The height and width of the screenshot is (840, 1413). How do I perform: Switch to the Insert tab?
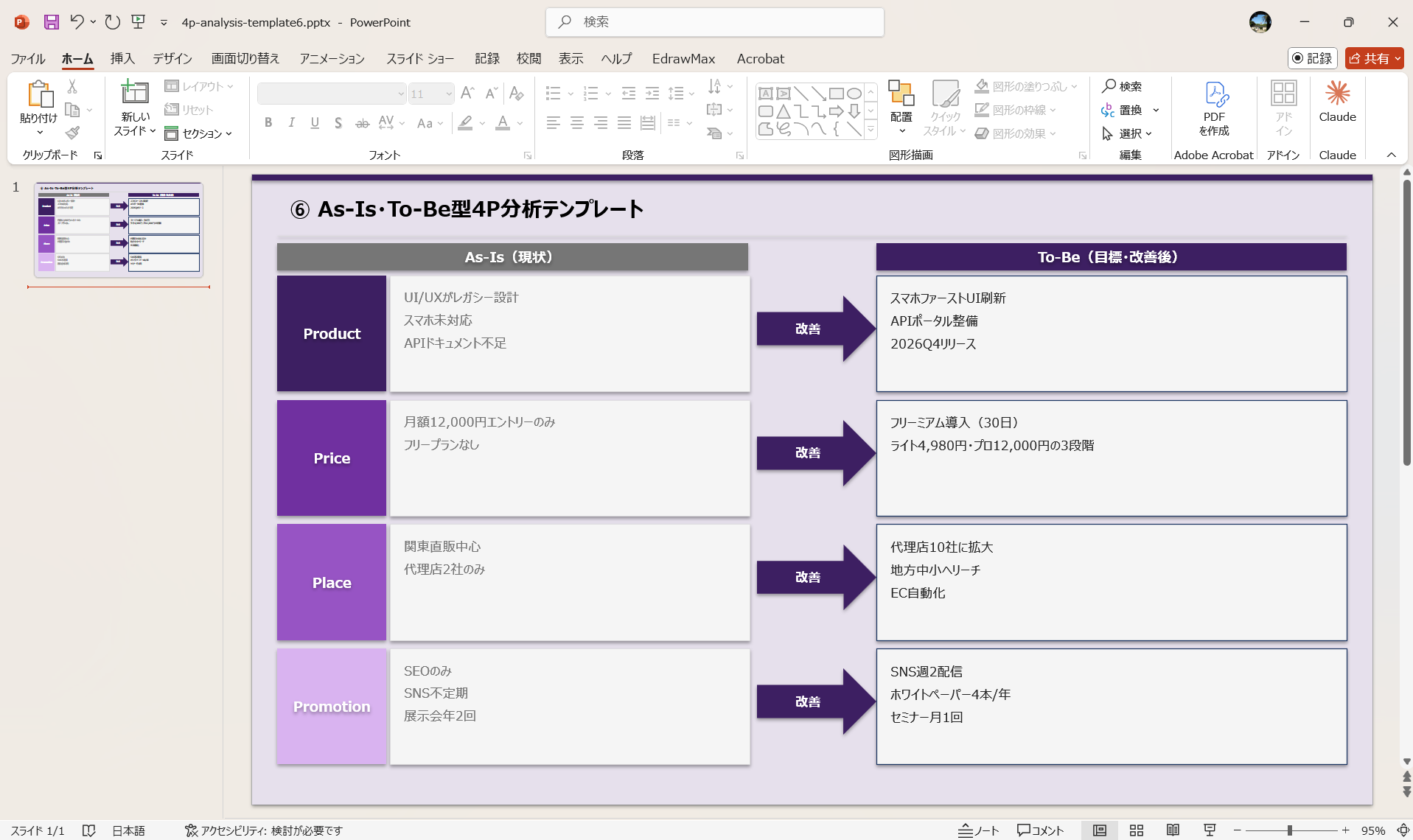pos(122,58)
